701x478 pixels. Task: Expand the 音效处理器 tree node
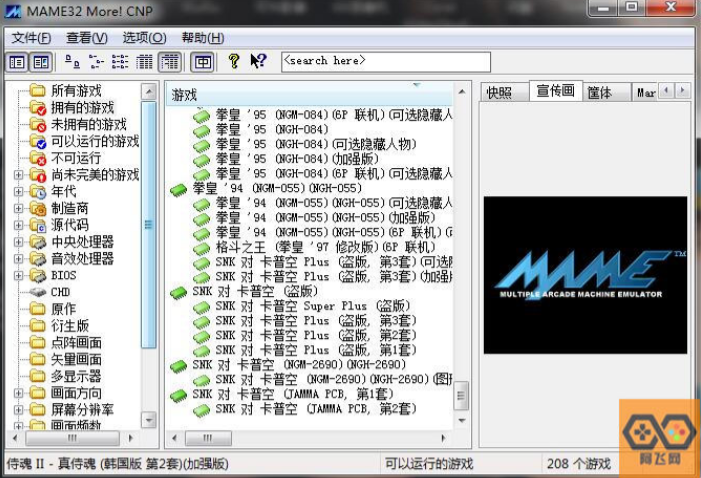pyautogui.click(x=18, y=258)
